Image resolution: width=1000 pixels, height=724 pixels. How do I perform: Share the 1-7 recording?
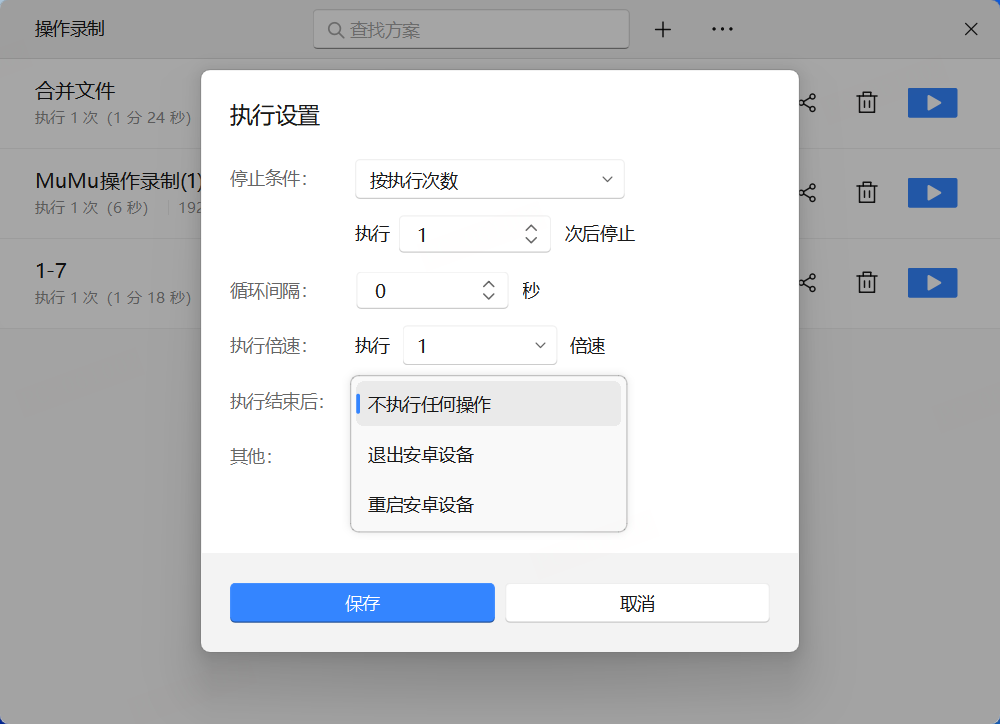click(808, 283)
